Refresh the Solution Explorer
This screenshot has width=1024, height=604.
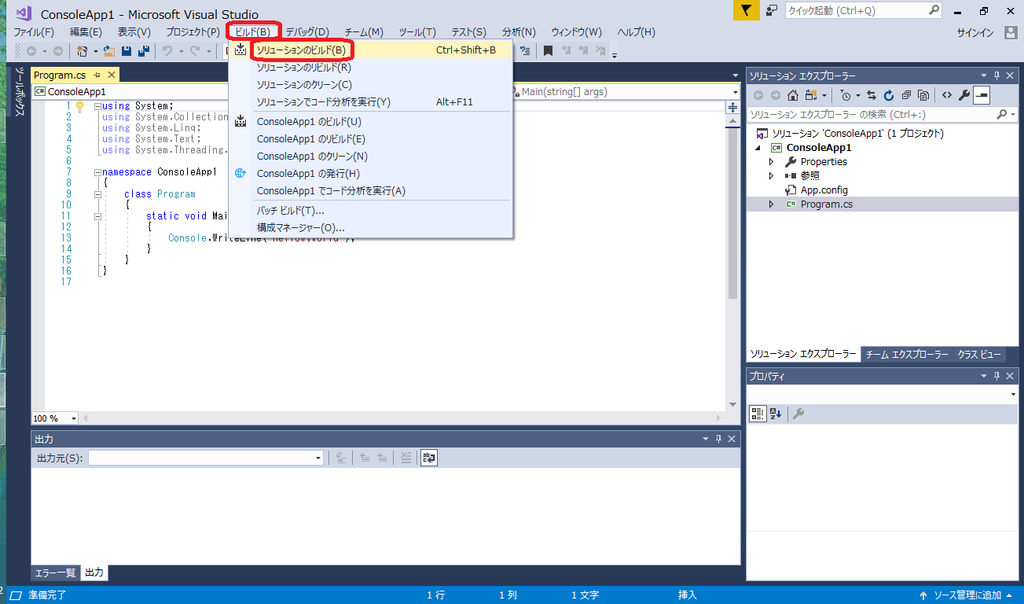pos(889,95)
